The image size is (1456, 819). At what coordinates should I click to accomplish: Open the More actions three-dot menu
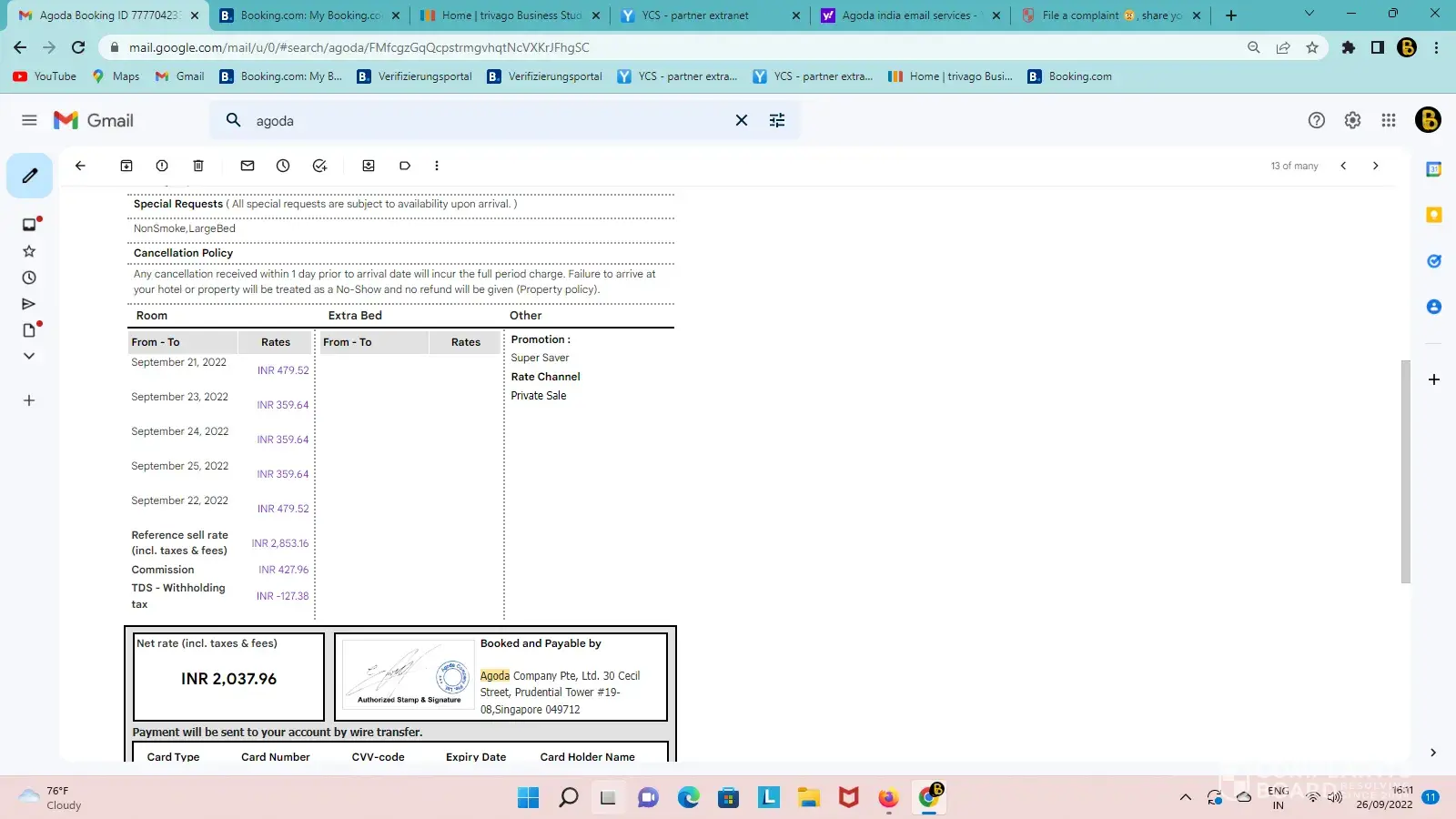[437, 166]
